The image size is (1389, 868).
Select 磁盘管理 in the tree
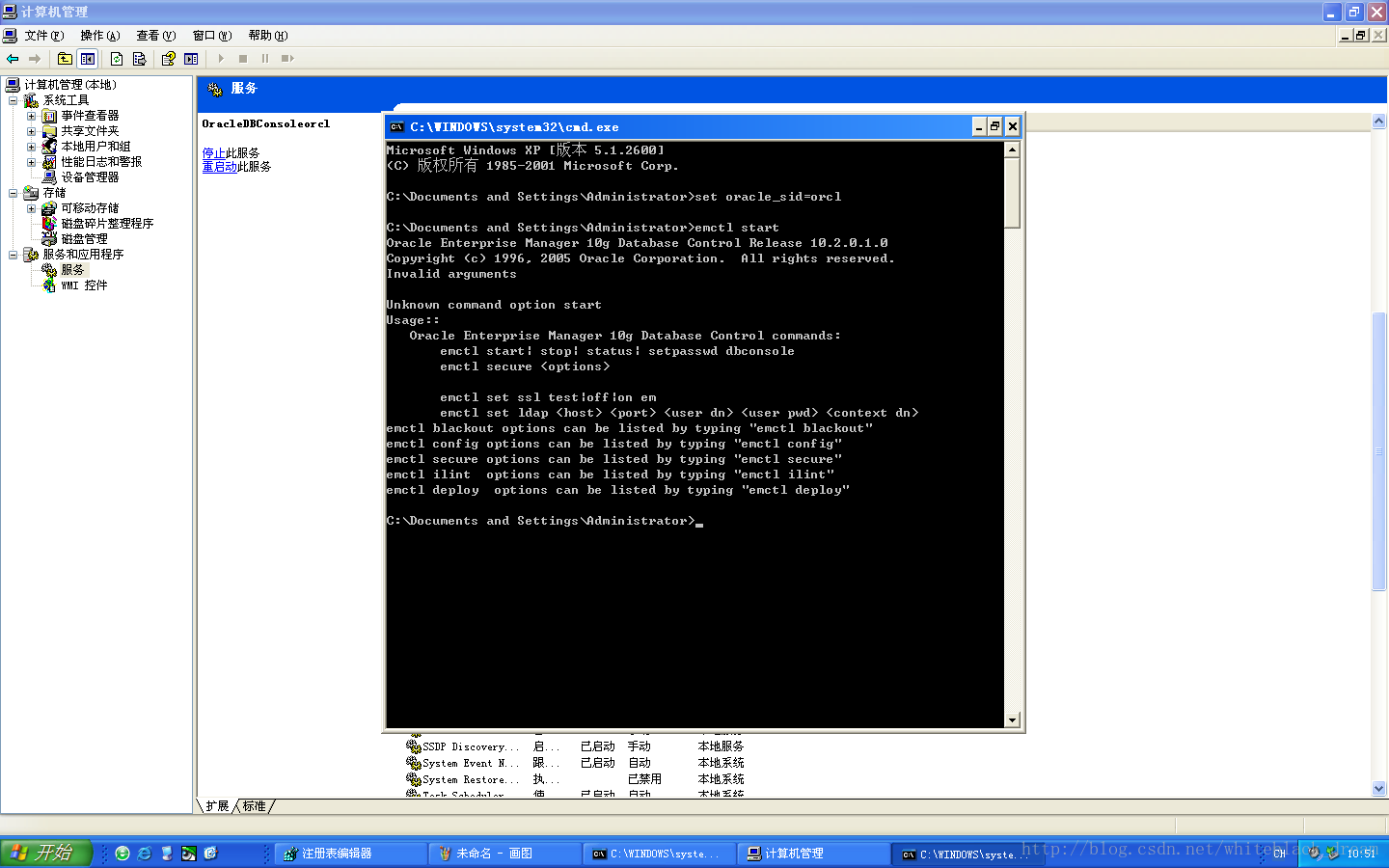pyautogui.click(x=84, y=239)
